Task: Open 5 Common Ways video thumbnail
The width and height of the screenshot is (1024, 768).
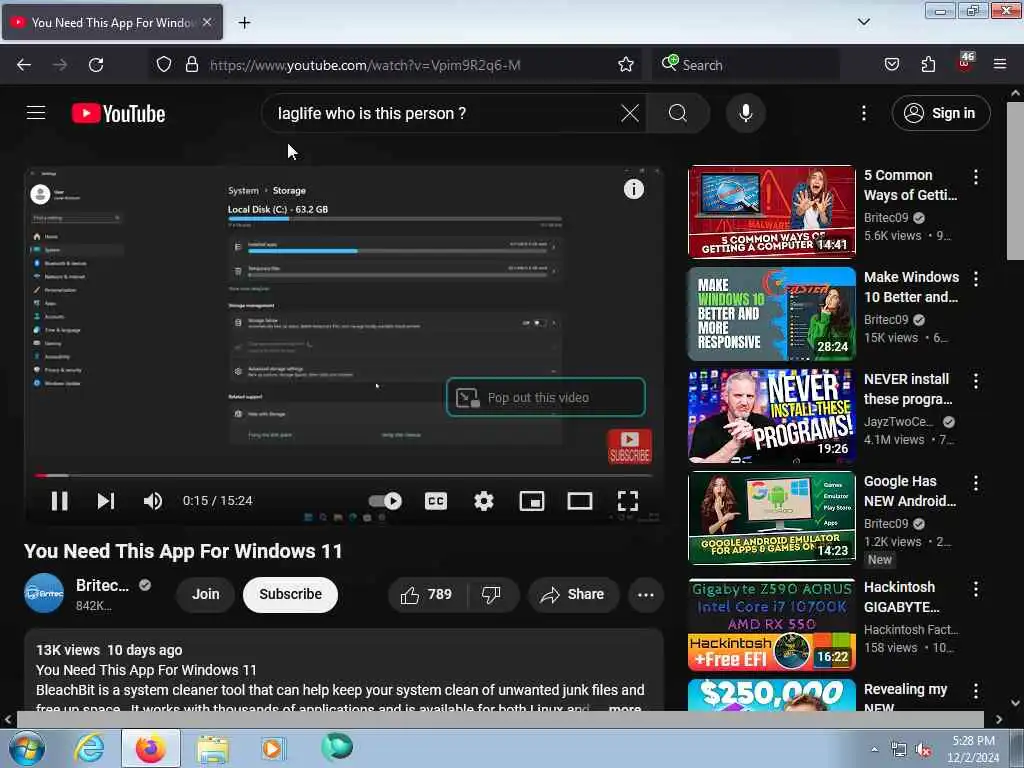Action: click(x=771, y=212)
